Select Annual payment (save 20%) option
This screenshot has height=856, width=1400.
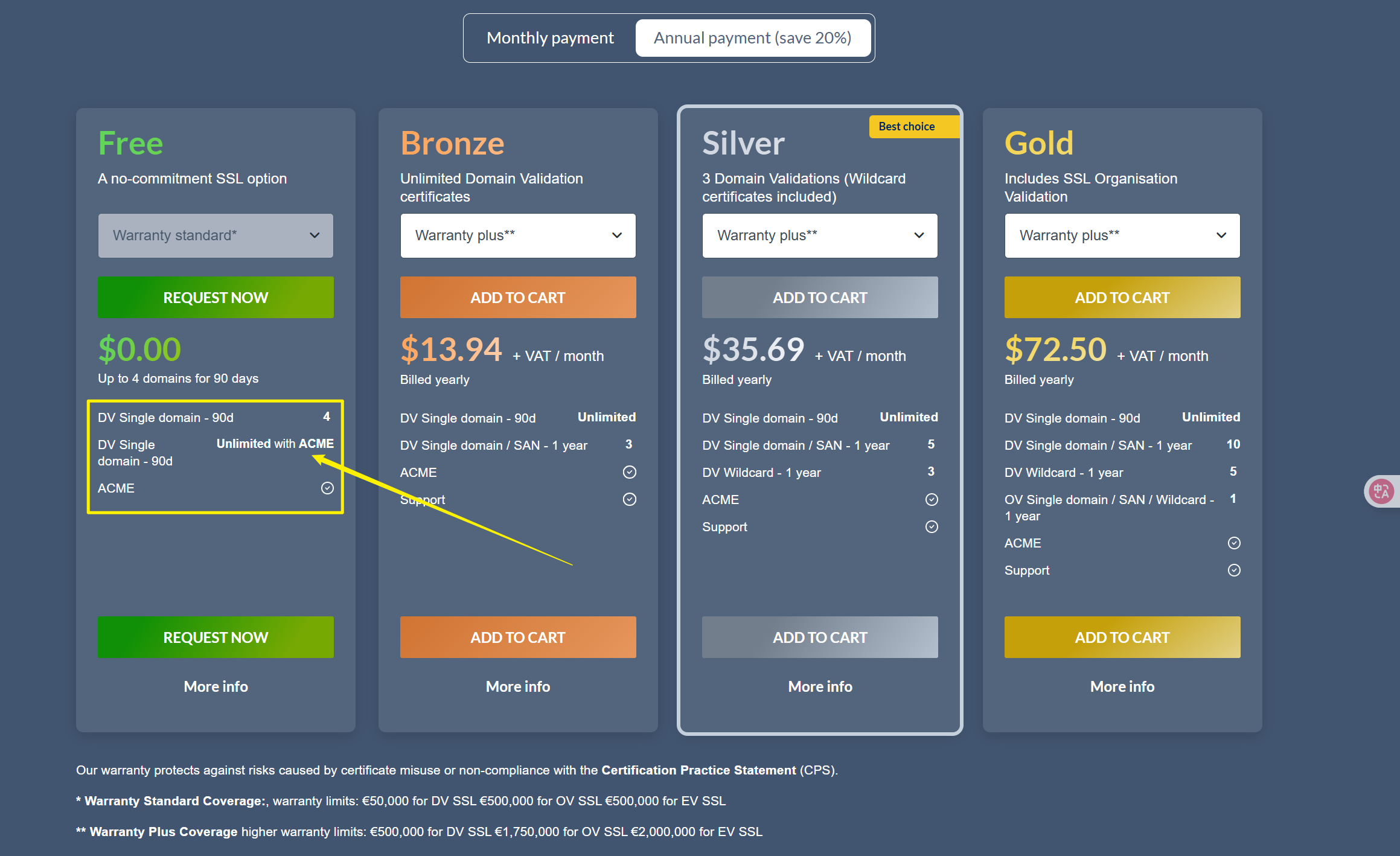[752, 38]
